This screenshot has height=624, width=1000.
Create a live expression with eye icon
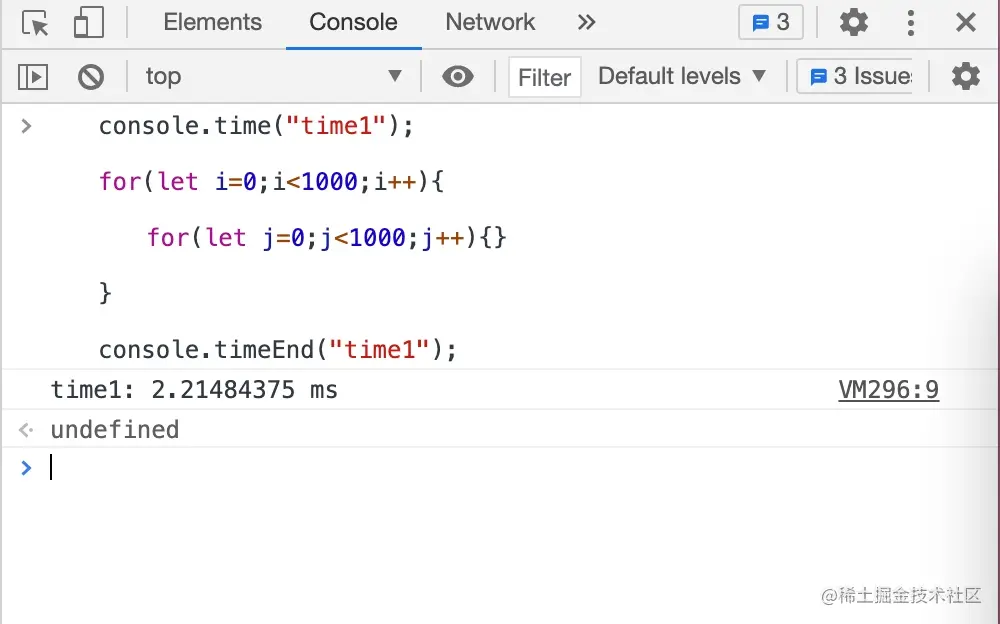click(458, 77)
